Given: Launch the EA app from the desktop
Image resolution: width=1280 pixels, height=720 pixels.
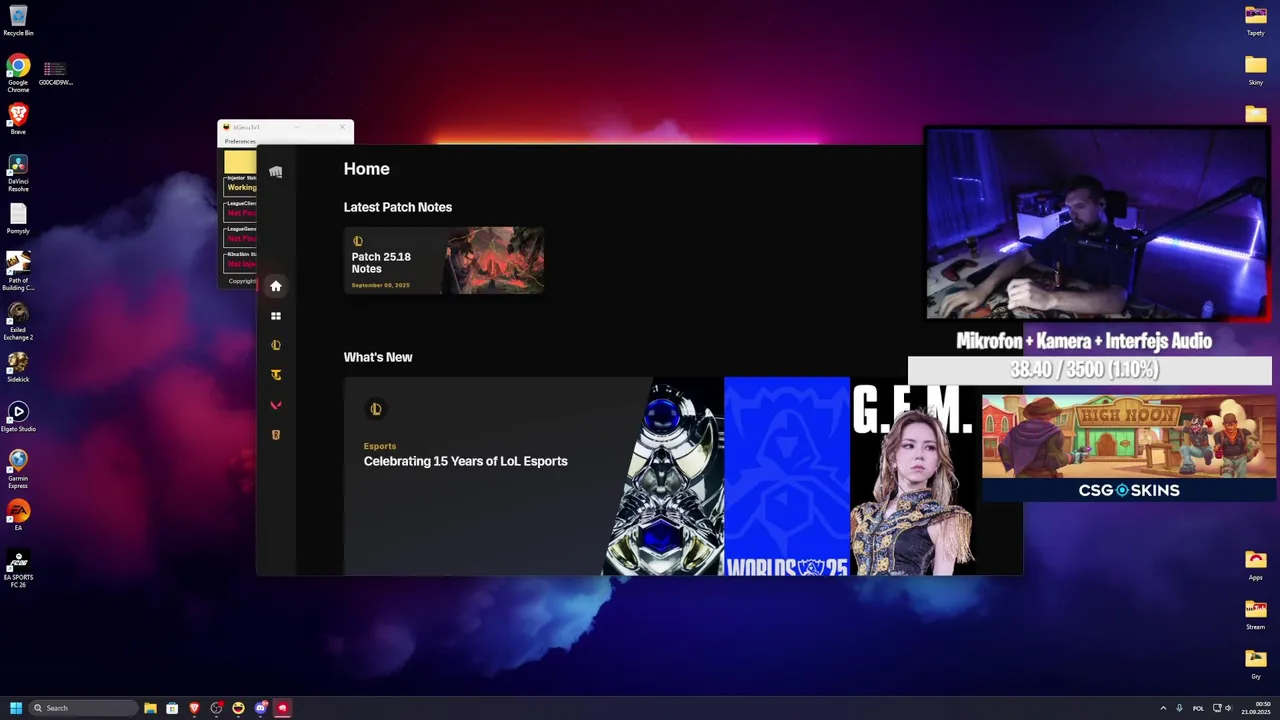Looking at the screenshot, I should tap(18, 515).
